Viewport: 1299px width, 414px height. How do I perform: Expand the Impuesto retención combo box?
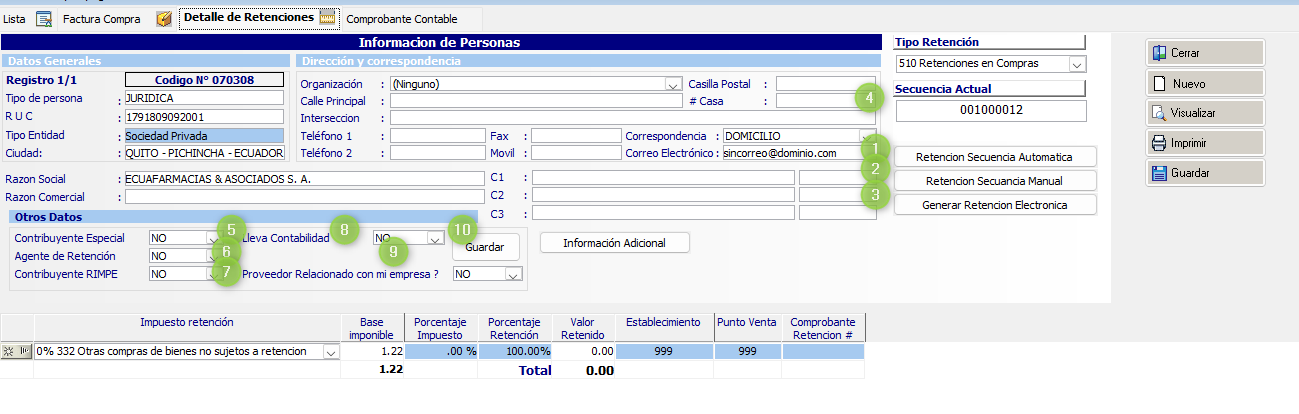pyautogui.click(x=330, y=352)
